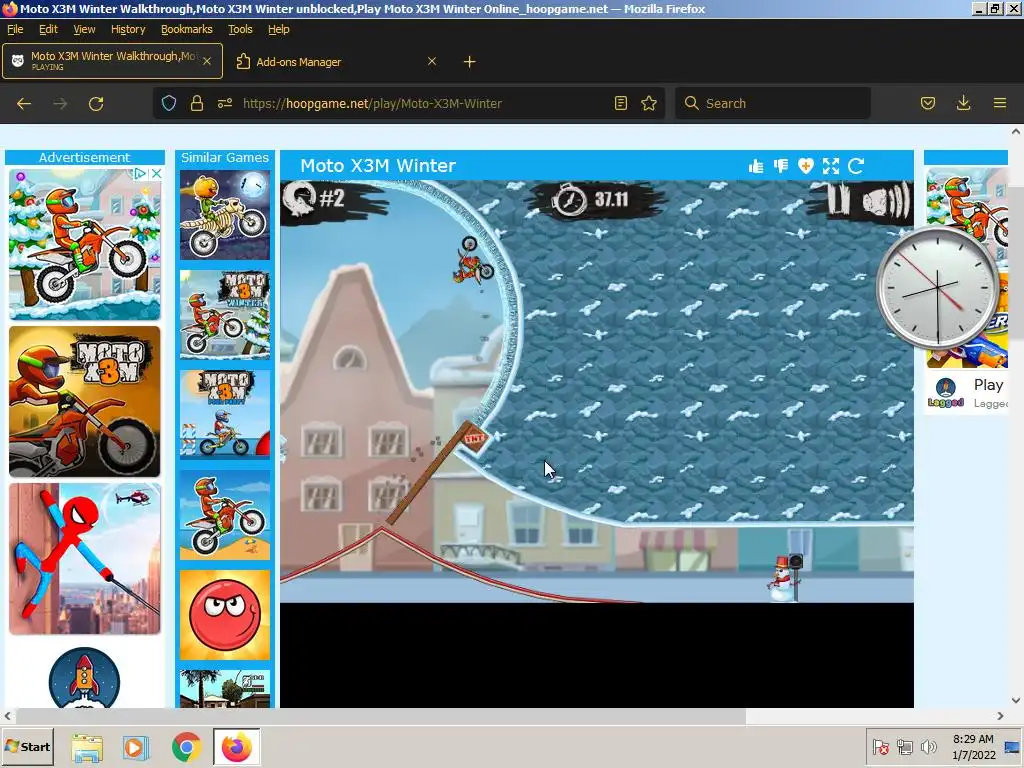Go back to previous page in Firefox
The width and height of the screenshot is (1024, 768).
(24, 103)
